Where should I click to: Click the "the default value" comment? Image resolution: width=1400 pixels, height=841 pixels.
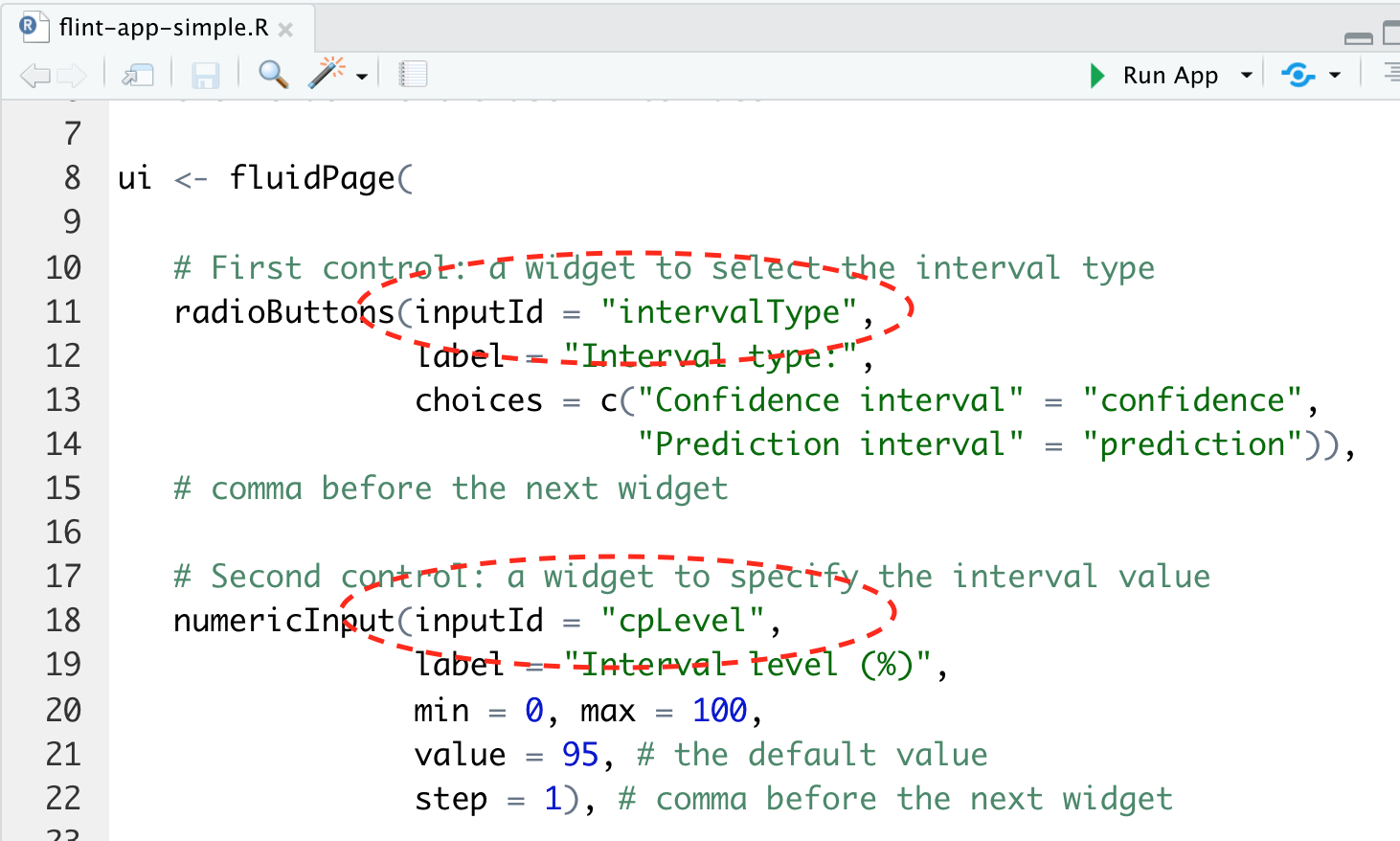click(x=812, y=755)
